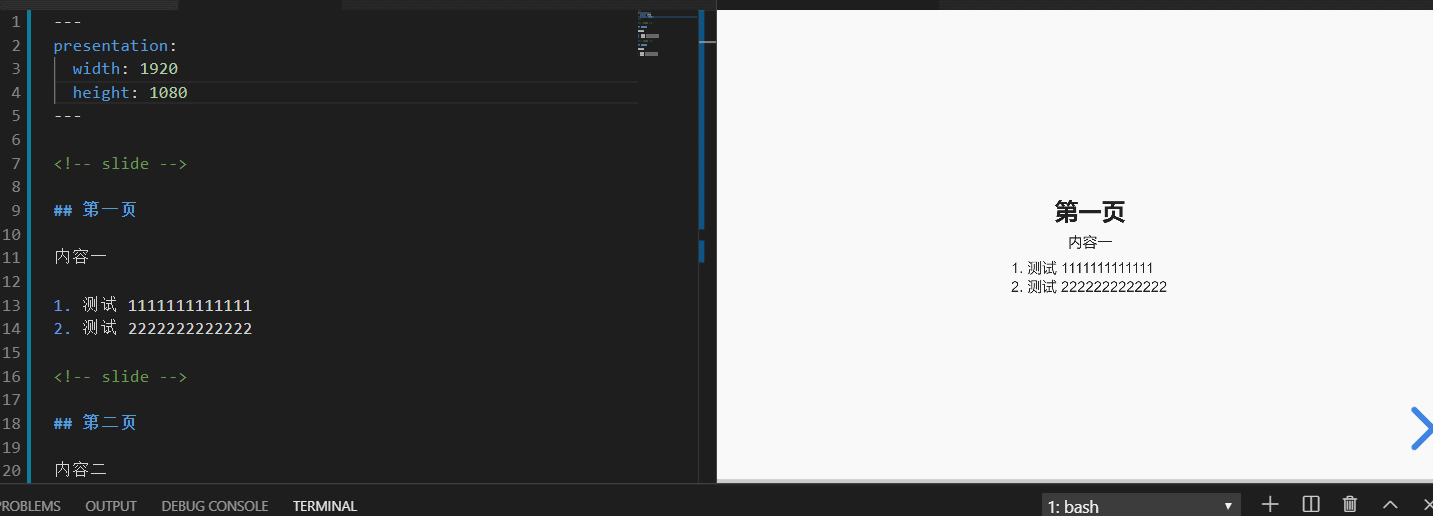Kill terminal using trash icon
This screenshot has height=516, width=1433.
(1350, 505)
